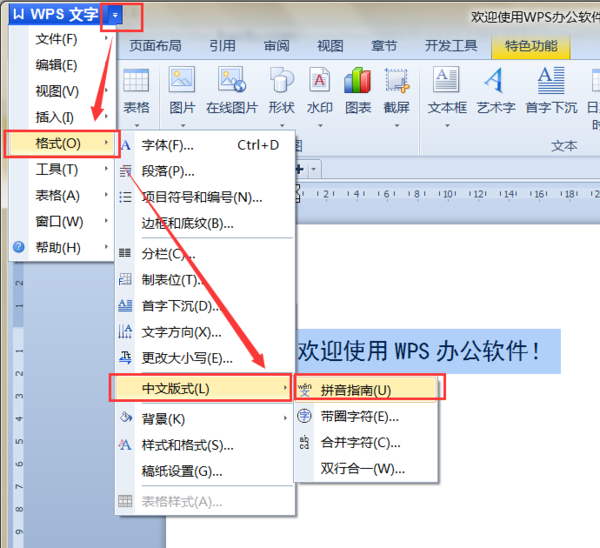Viewport: 600px width, 548px height.
Task: Click the Watermark icon
Action: coord(320,79)
